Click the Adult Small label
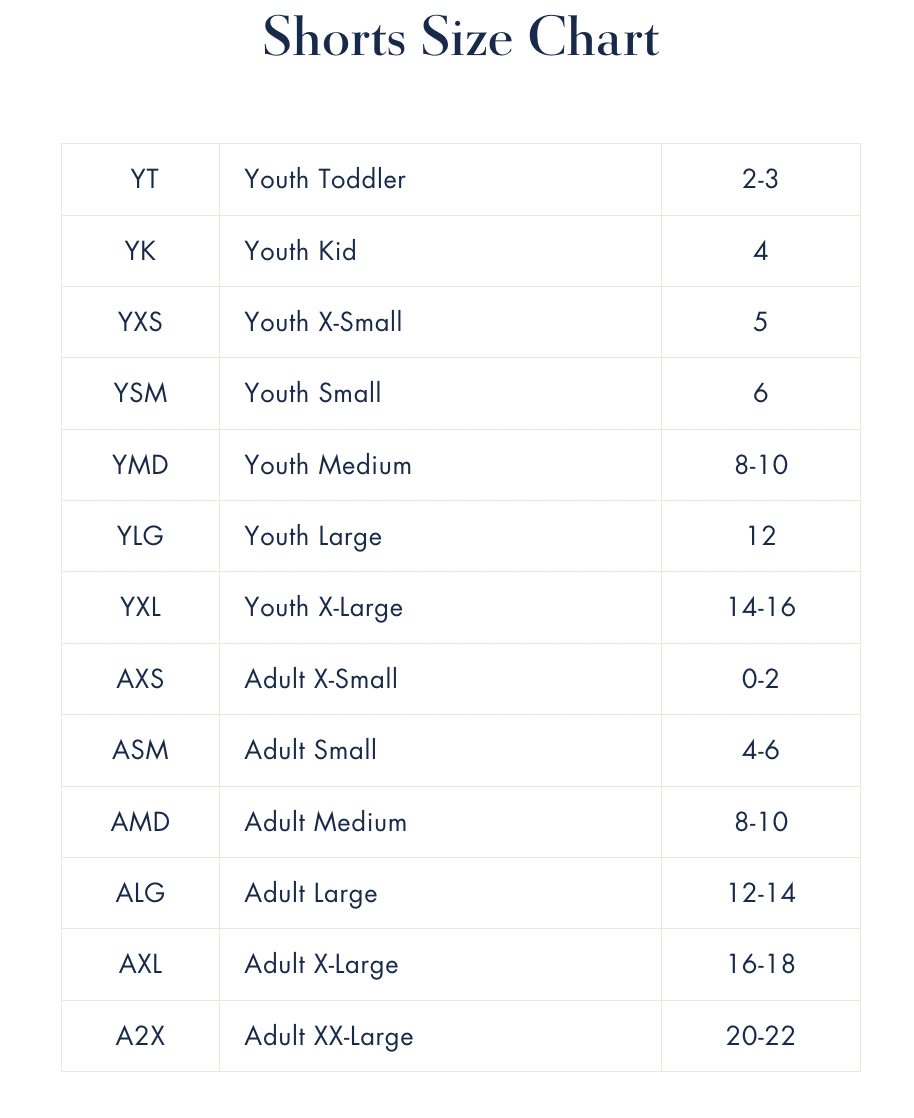Screen dimensions: 914x1118 point(311,750)
